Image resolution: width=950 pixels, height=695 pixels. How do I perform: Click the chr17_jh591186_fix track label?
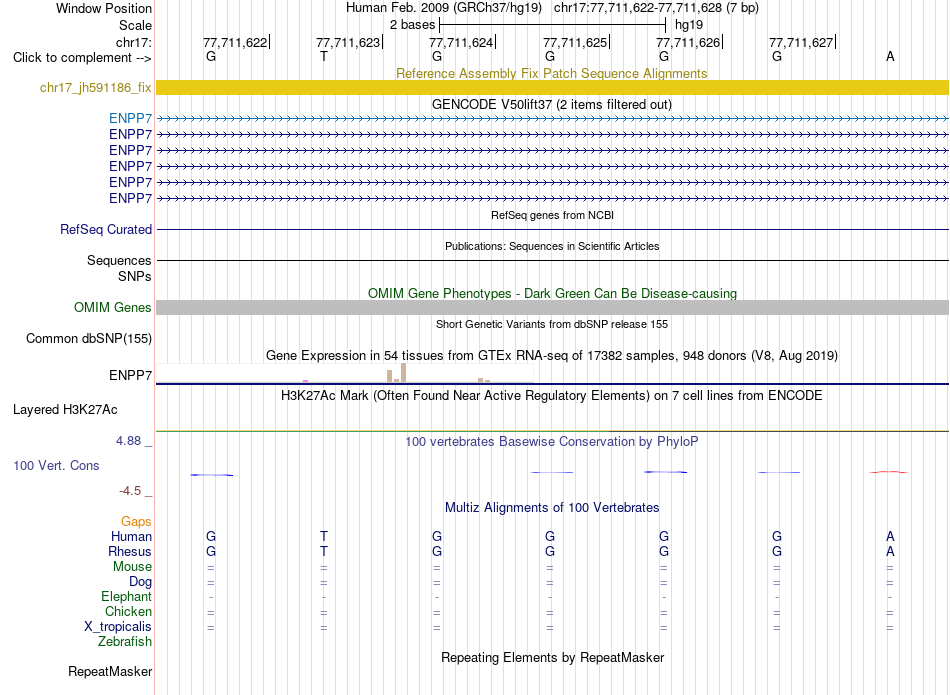(95, 87)
